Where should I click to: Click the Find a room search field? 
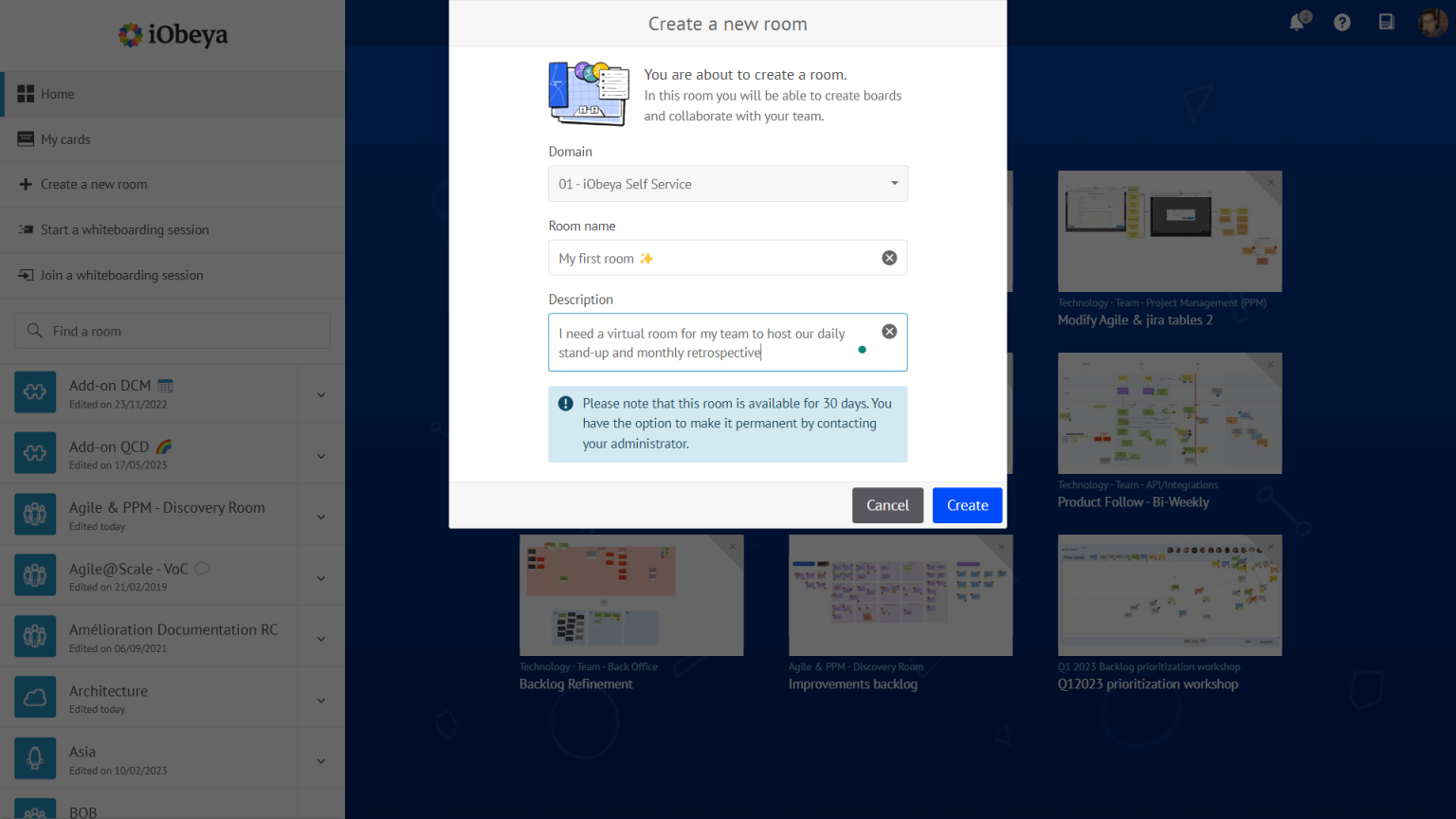point(173,331)
